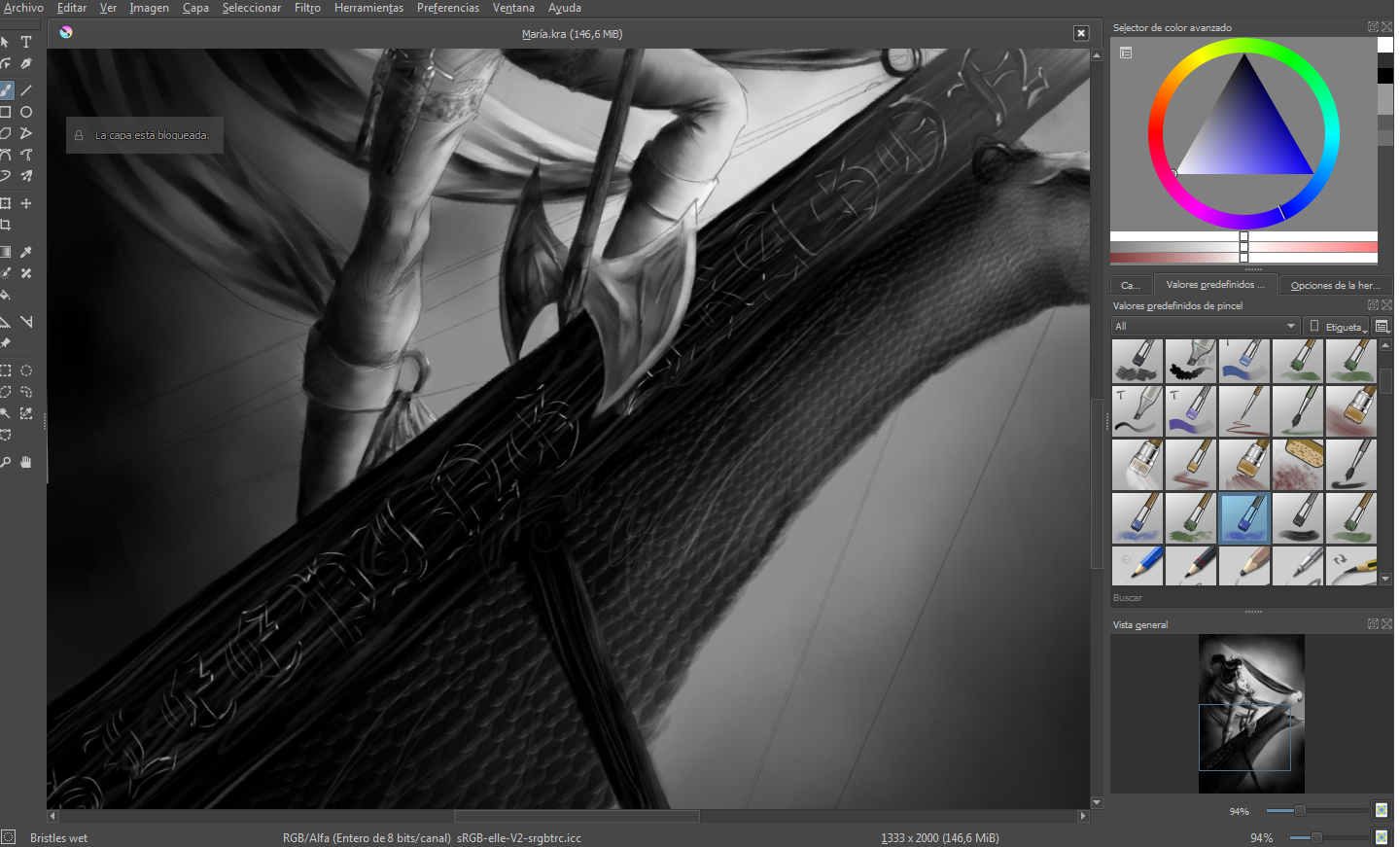Screen dimensions: 1400x847
Task: Float the Selector de color avanzado docker
Action: click(x=1373, y=27)
